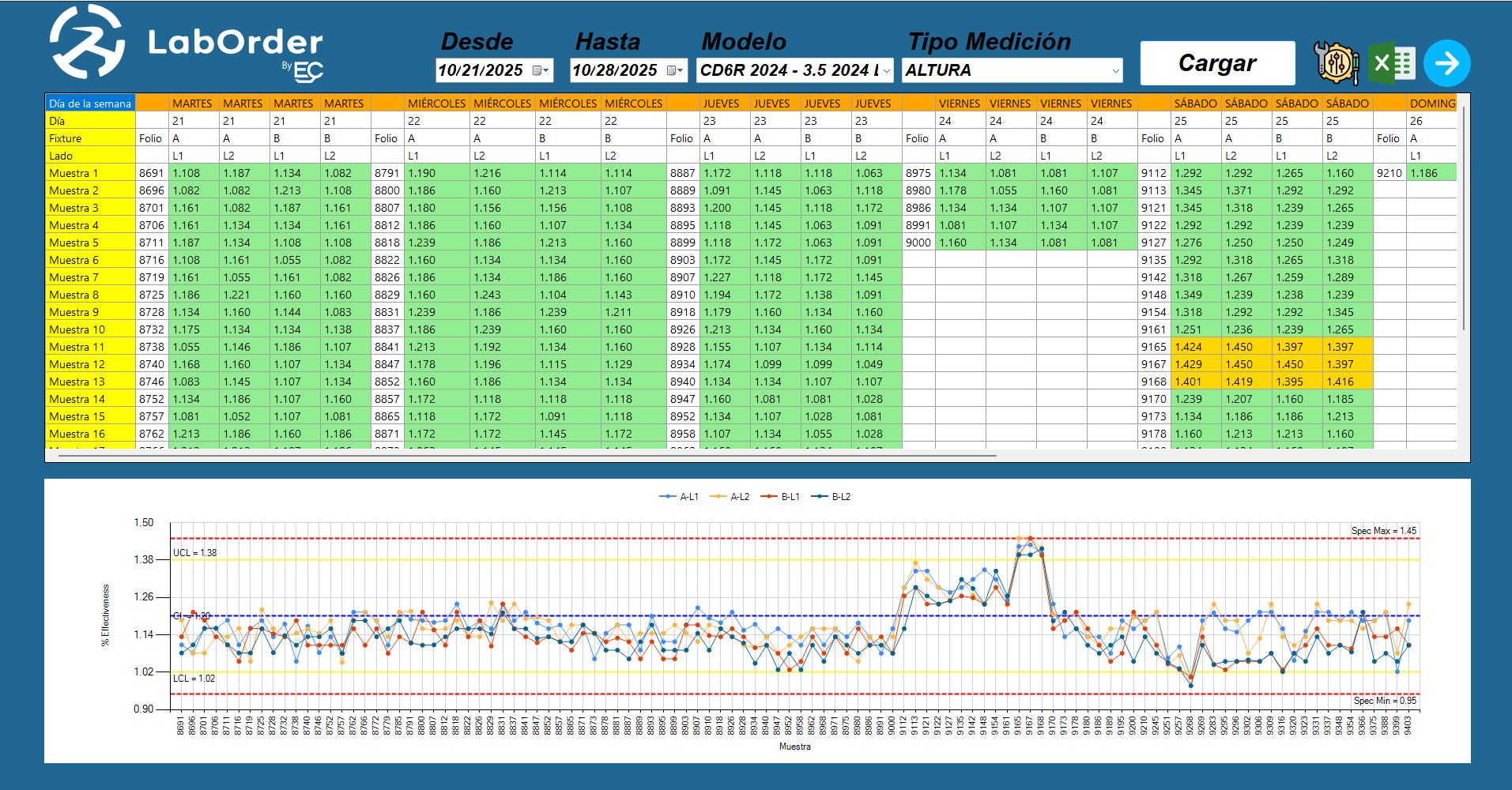This screenshot has height=790, width=1512.
Task: Expand the Tipo Medición dropdown
Action: (1114, 70)
